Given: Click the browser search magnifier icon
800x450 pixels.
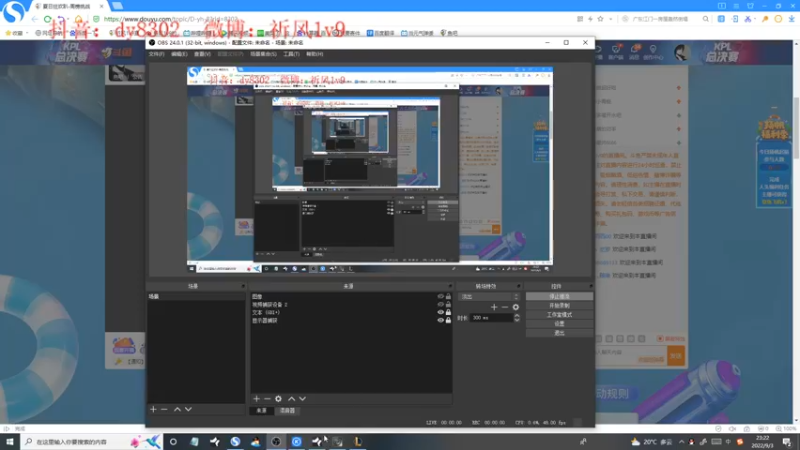Looking at the screenshot, I should pos(706,19).
